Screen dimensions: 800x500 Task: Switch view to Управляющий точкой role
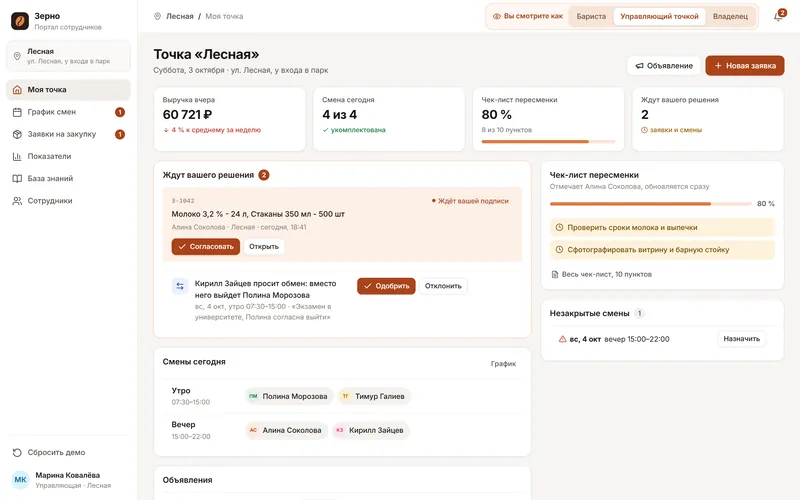click(659, 16)
